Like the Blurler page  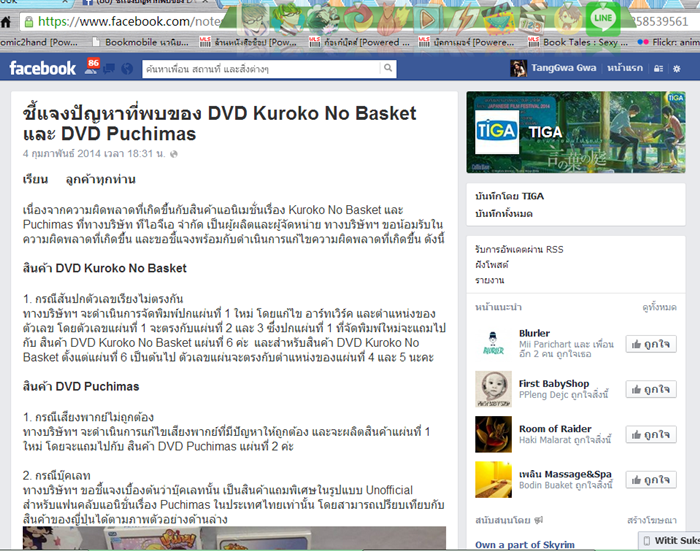pos(651,344)
